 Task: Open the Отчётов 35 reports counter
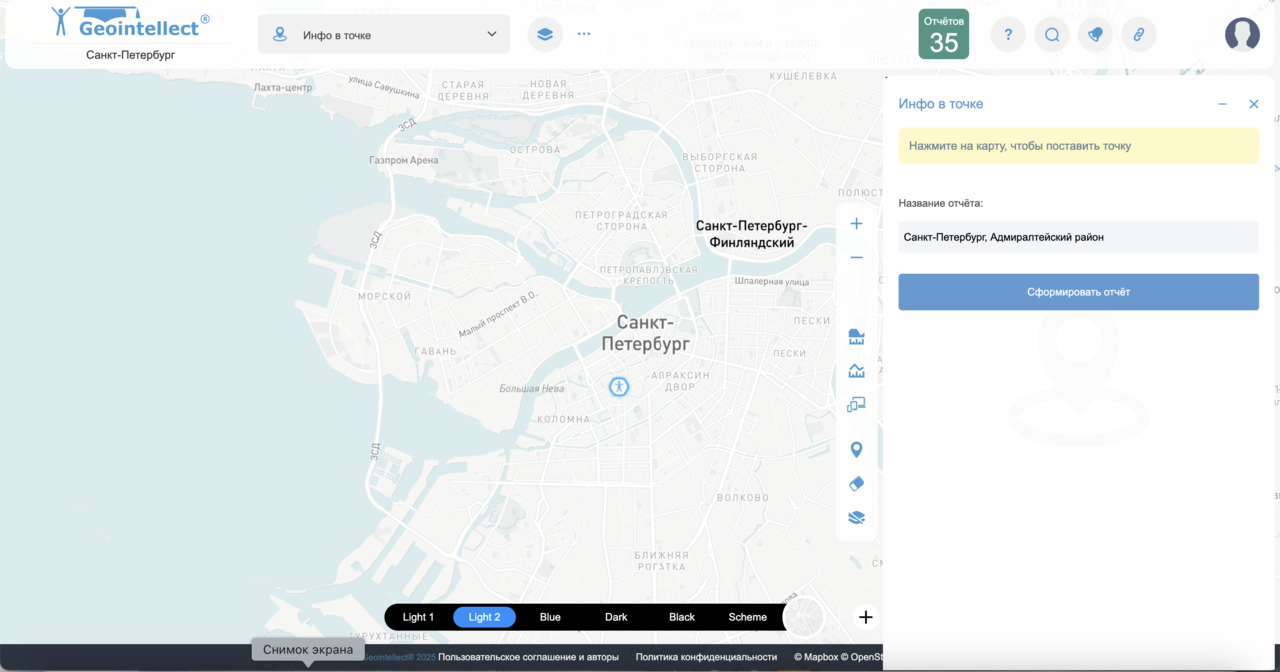point(944,34)
